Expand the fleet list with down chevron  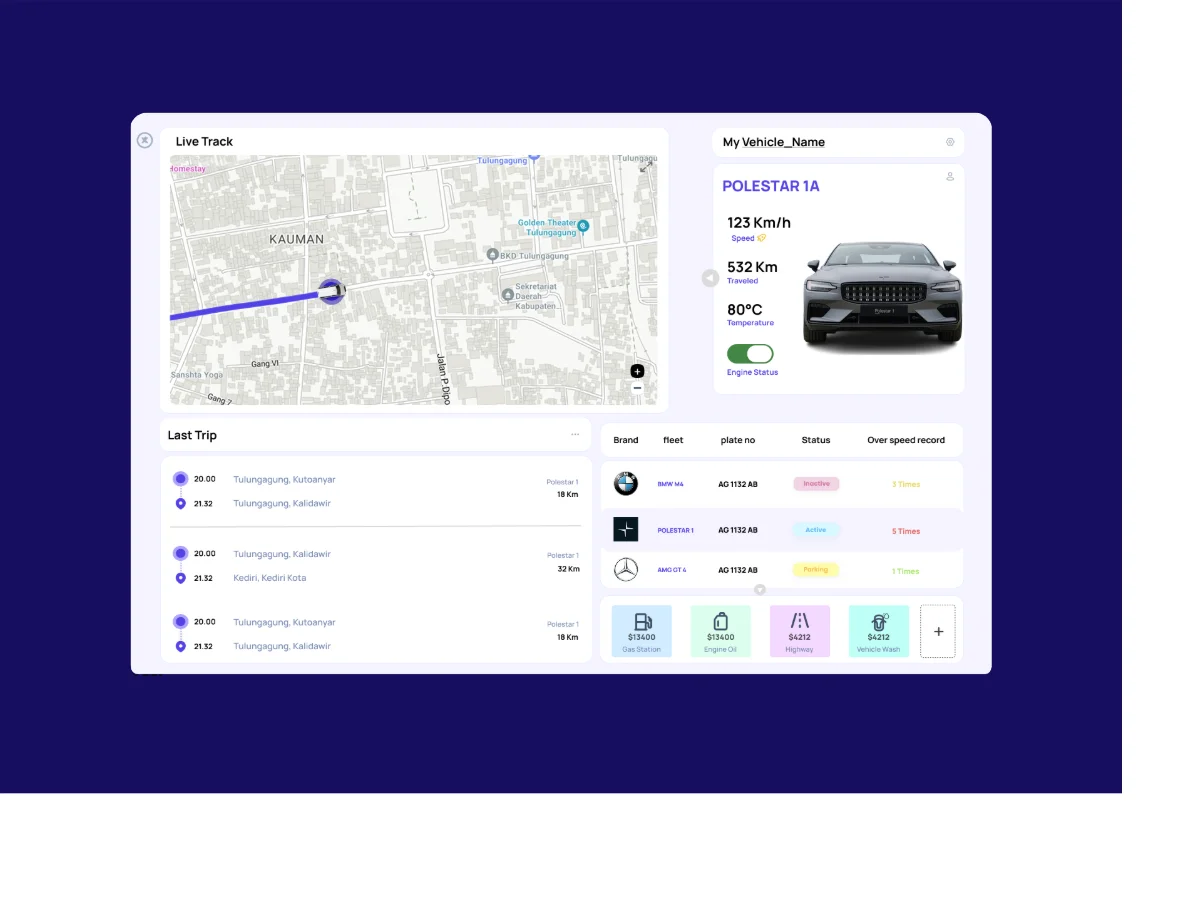760,590
